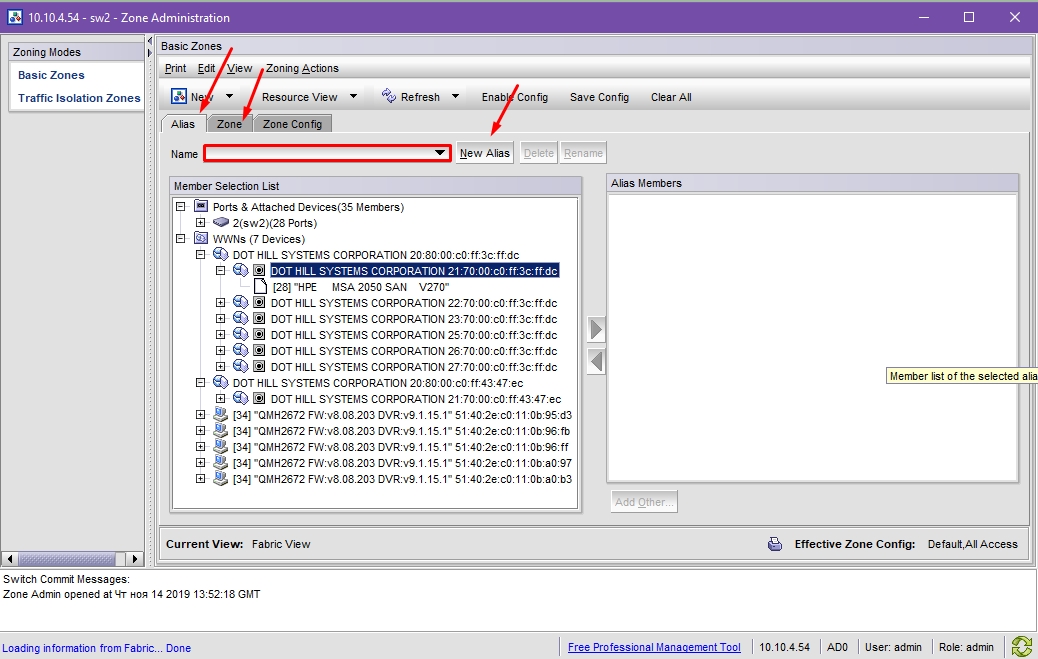Switch to the Zone tab
1038x659 pixels.
click(x=230, y=124)
